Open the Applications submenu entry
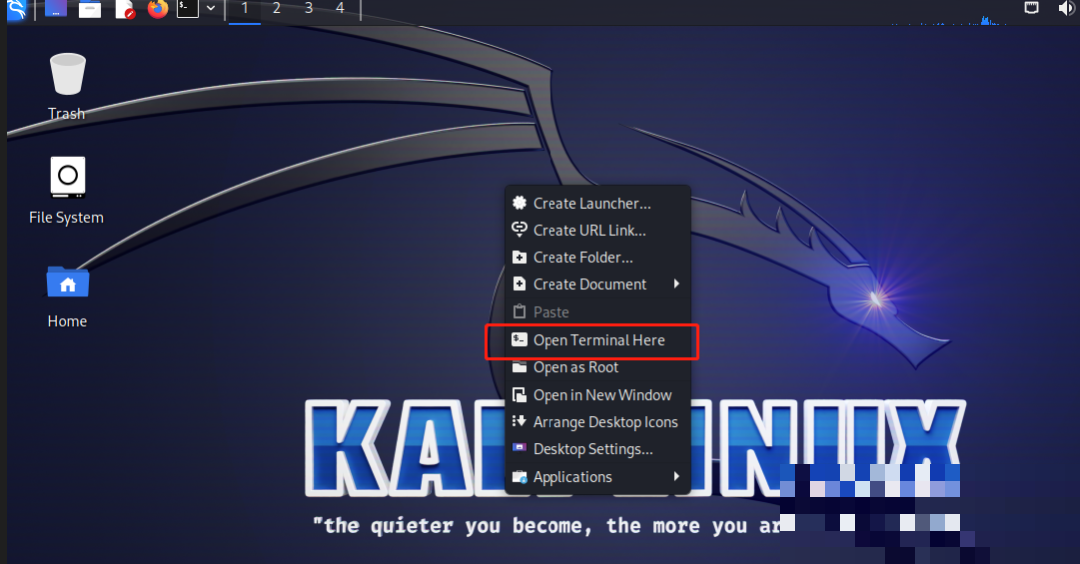Screen dimensions: 1080x564 tap(598, 477)
